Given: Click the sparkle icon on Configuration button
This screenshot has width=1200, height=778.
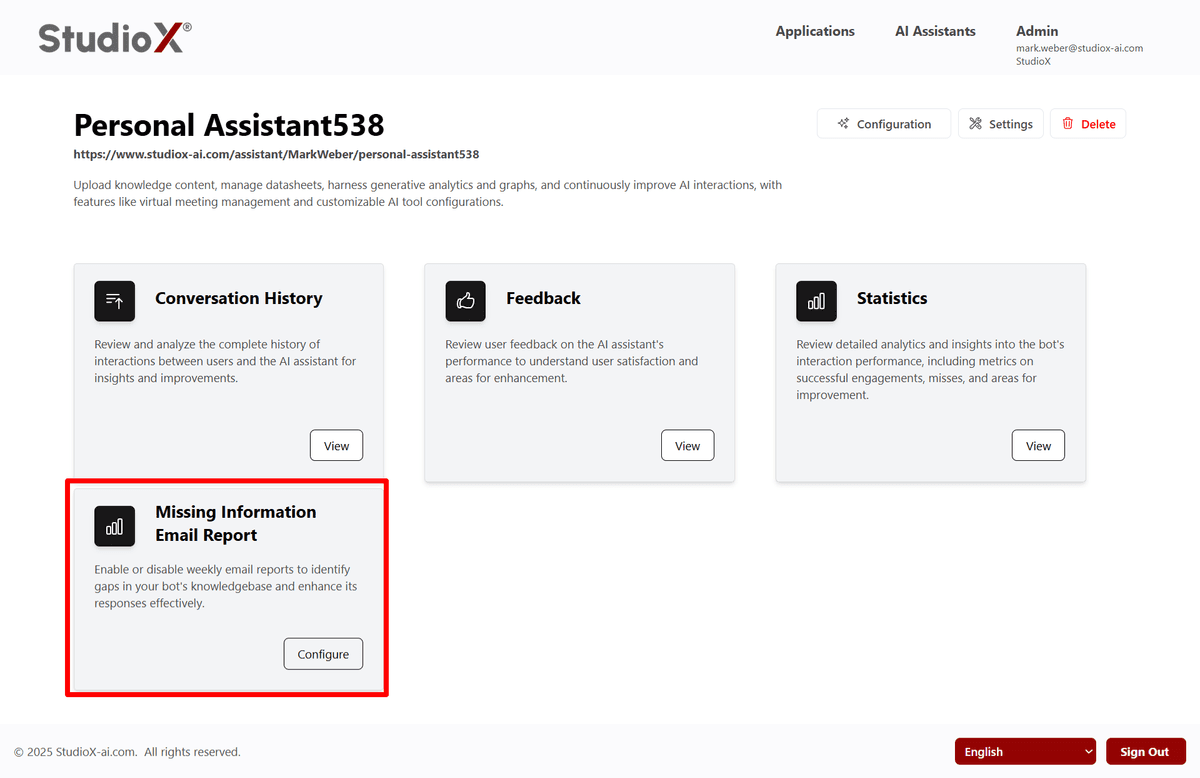Looking at the screenshot, I should [x=844, y=124].
